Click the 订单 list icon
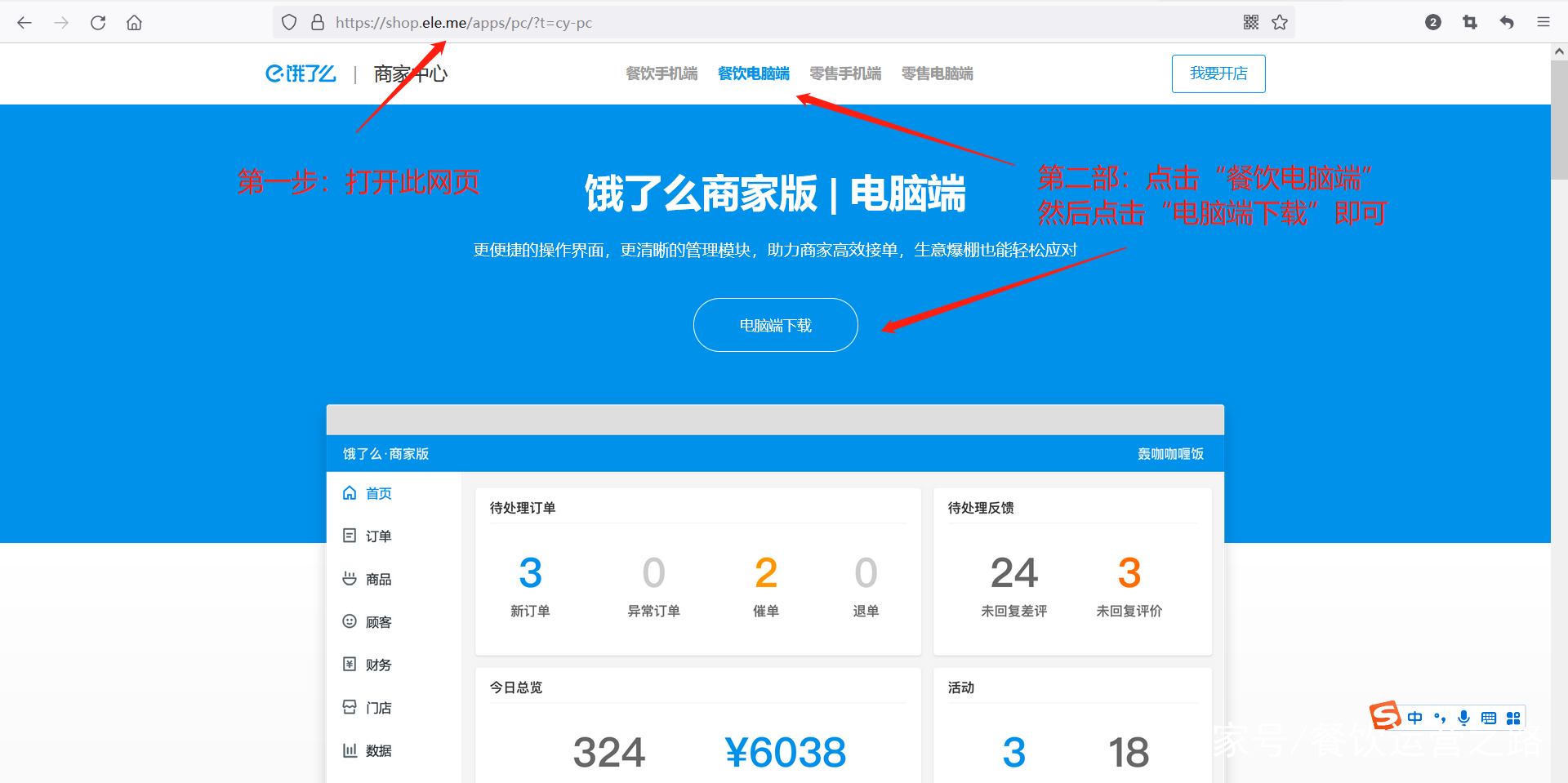This screenshot has width=1568, height=783. pyautogui.click(x=350, y=536)
